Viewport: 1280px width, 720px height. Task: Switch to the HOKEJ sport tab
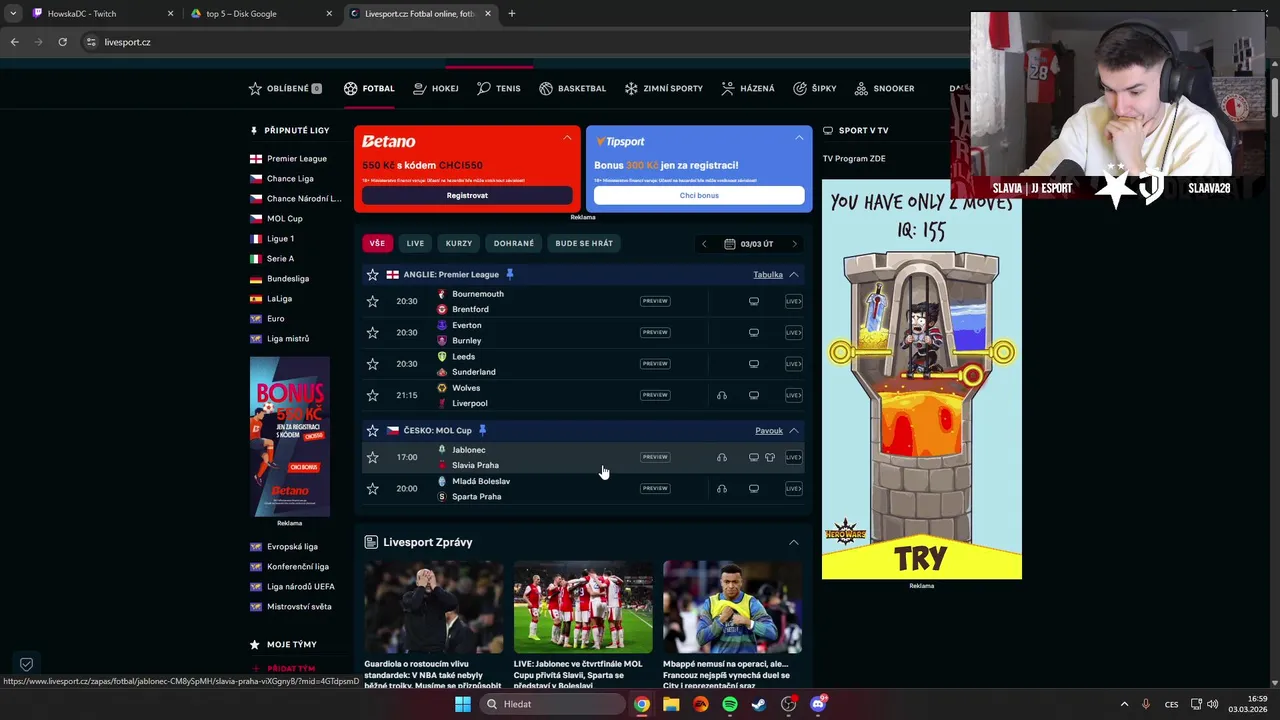(436, 88)
